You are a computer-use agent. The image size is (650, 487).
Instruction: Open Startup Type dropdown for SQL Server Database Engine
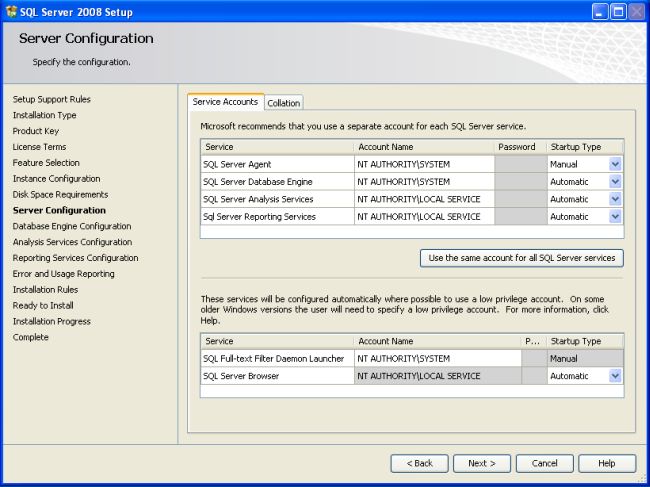[615, 182]
